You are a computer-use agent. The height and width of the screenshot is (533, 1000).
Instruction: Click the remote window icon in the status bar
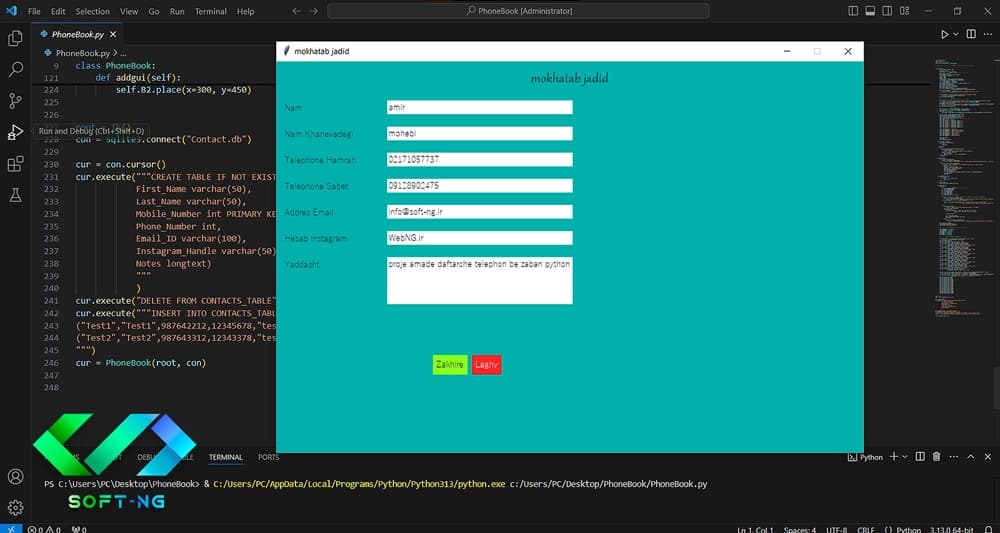click(x=11, y=529)
